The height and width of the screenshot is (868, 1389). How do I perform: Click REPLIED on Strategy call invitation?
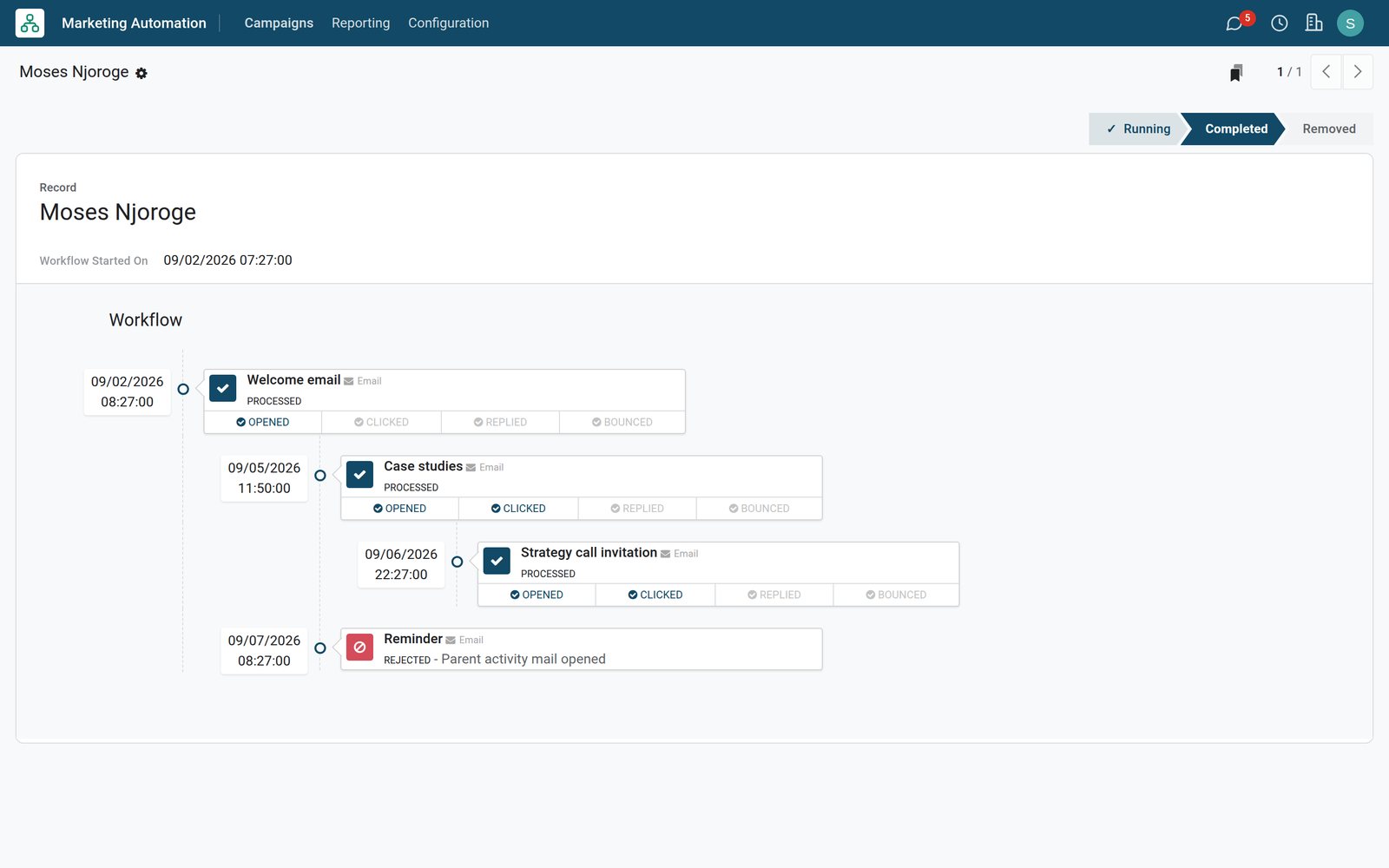774,595
